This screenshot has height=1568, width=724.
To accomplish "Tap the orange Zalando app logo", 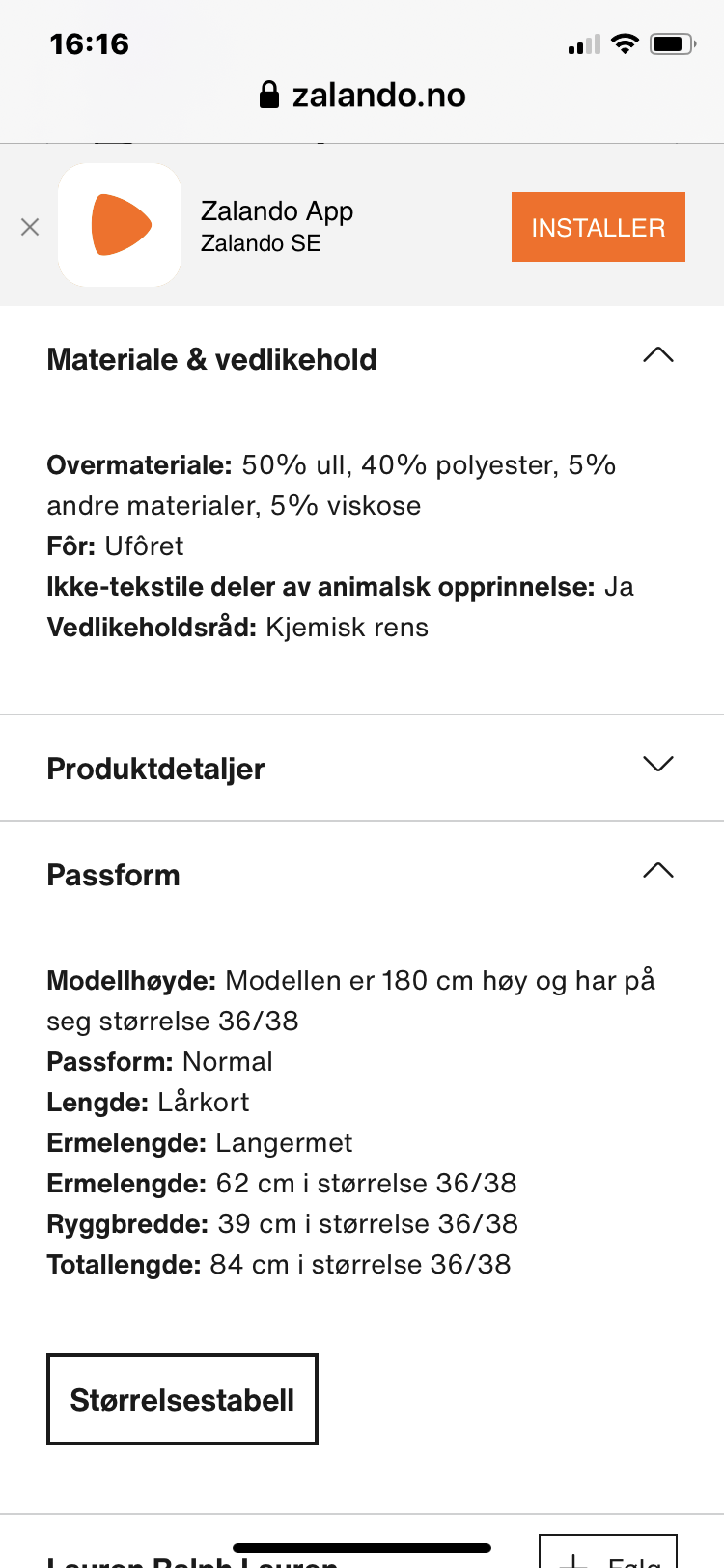I will 121,225.
